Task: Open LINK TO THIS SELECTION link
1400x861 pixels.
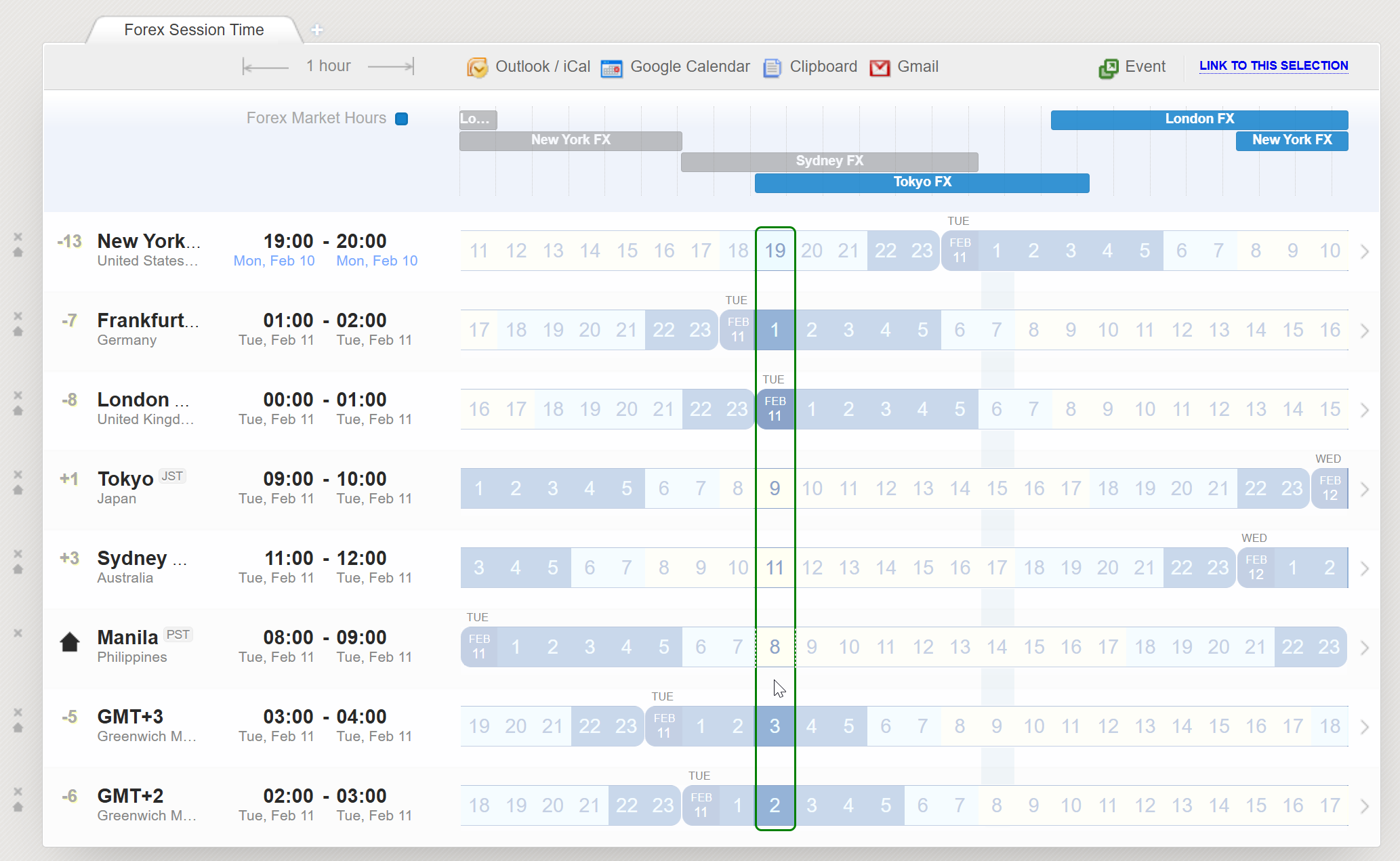Action: 1273,66
